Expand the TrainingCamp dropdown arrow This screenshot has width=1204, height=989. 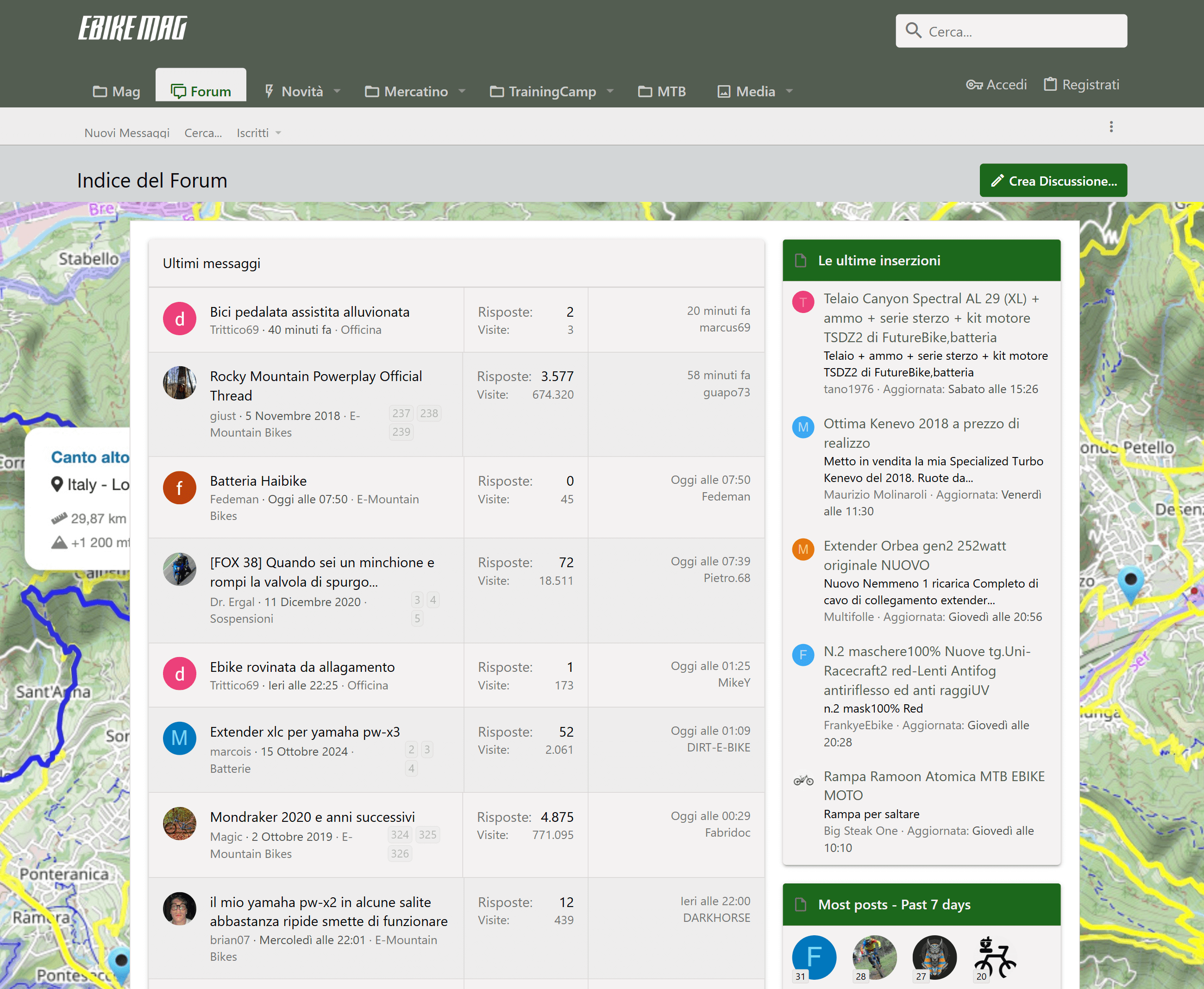tap(610, 91)
